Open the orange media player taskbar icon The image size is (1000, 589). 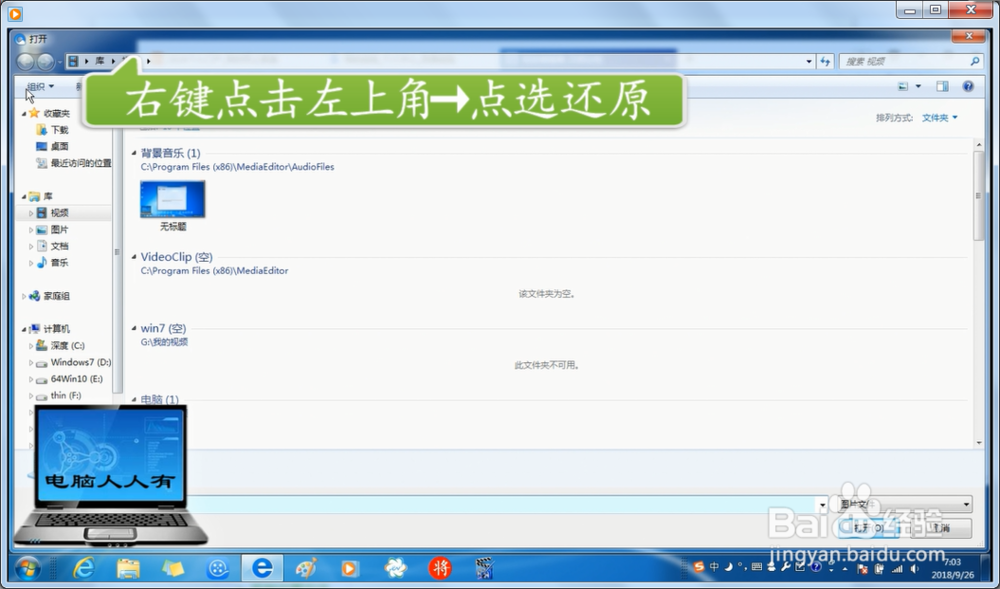349,567
